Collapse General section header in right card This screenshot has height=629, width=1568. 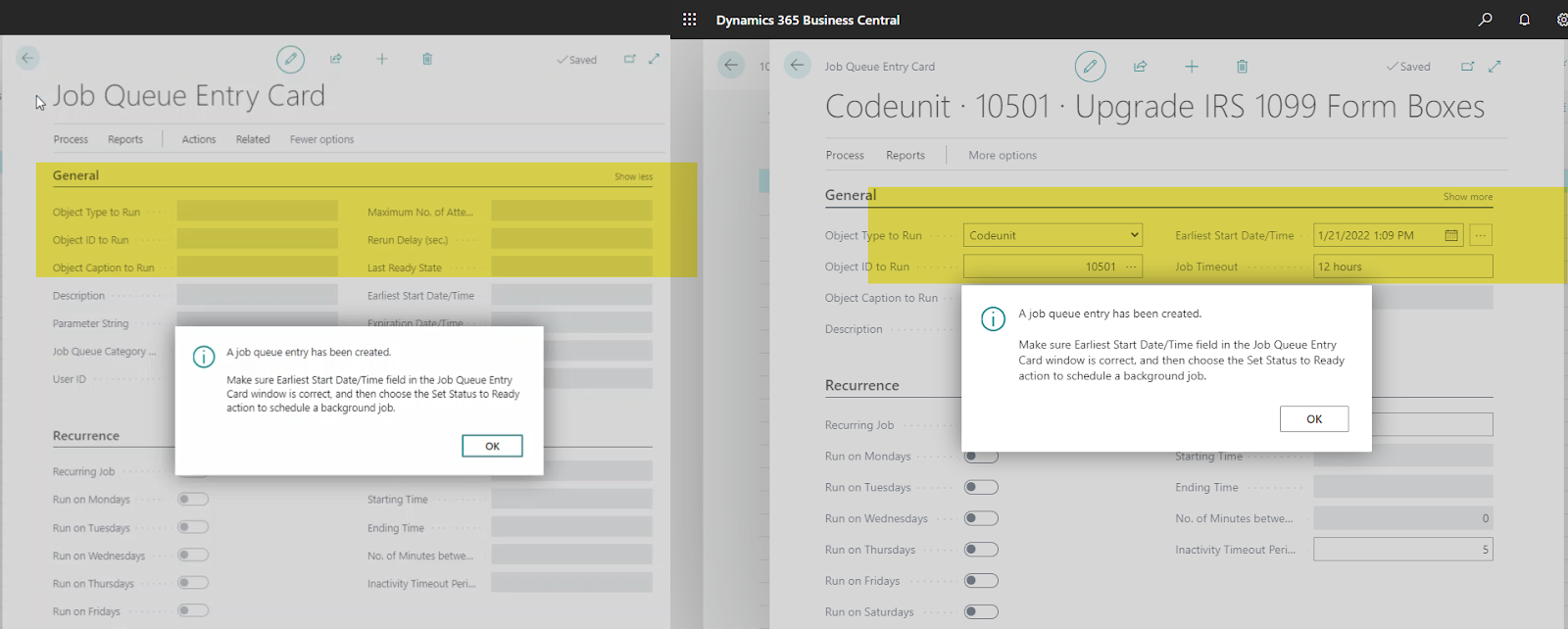click(x=851, y=195)
